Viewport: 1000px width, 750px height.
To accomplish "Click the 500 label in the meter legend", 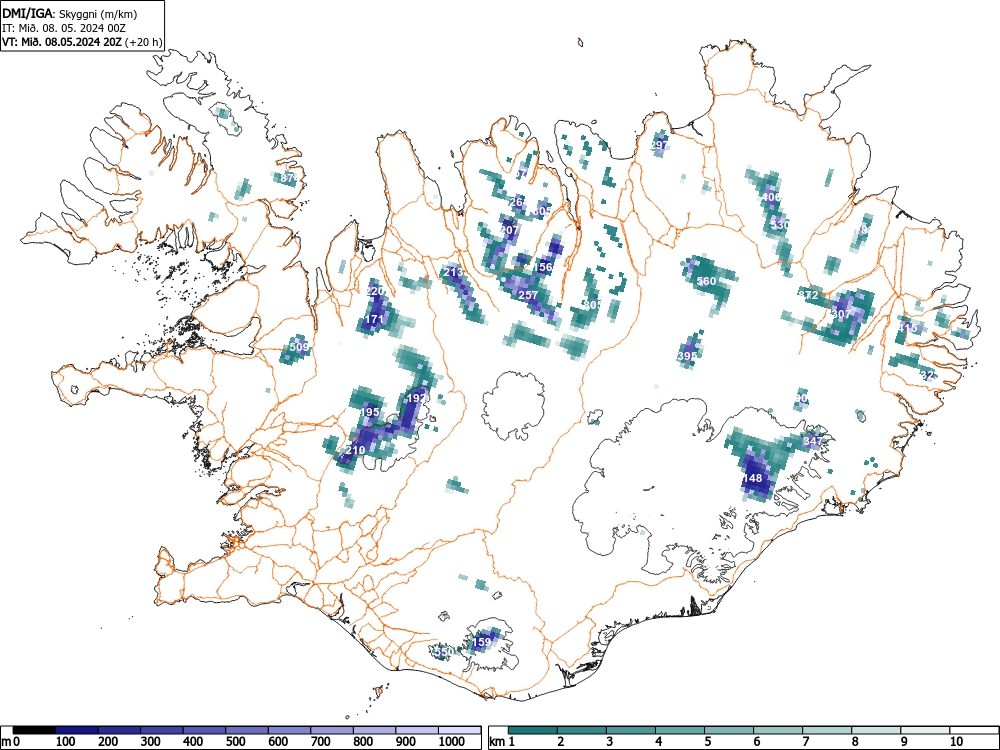I will [x=235, y=742].
